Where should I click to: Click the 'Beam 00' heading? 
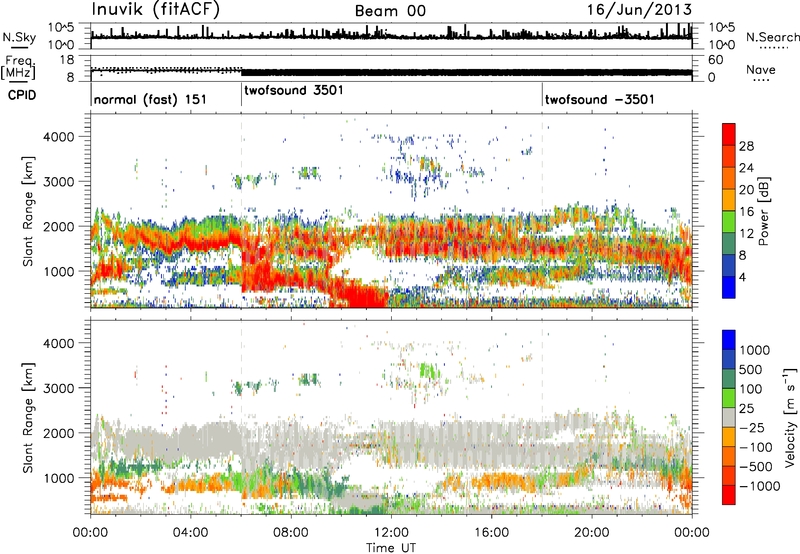pyautogui.click(x=390, y=11)
